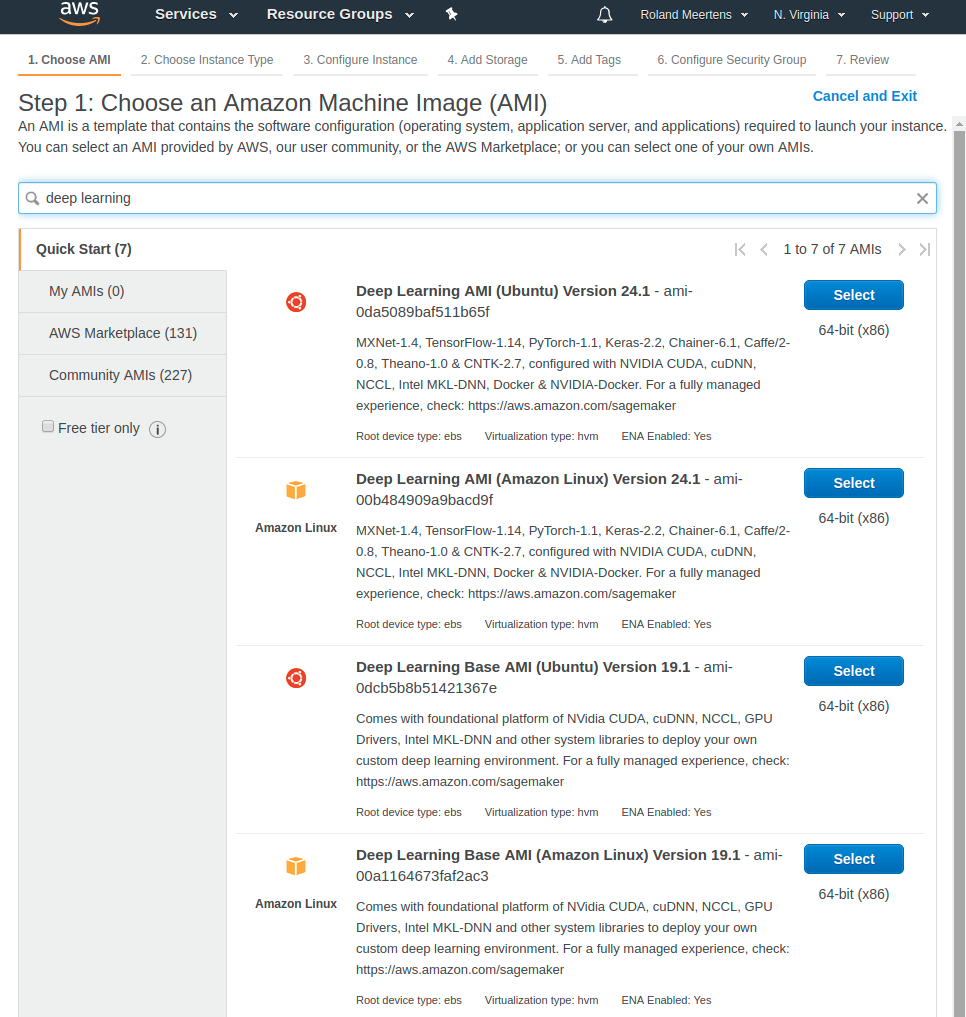This screenshot has height=1017, width=966.
Task: Show Community AMIs in the sidebar
Action: click(x=120, y=375)
